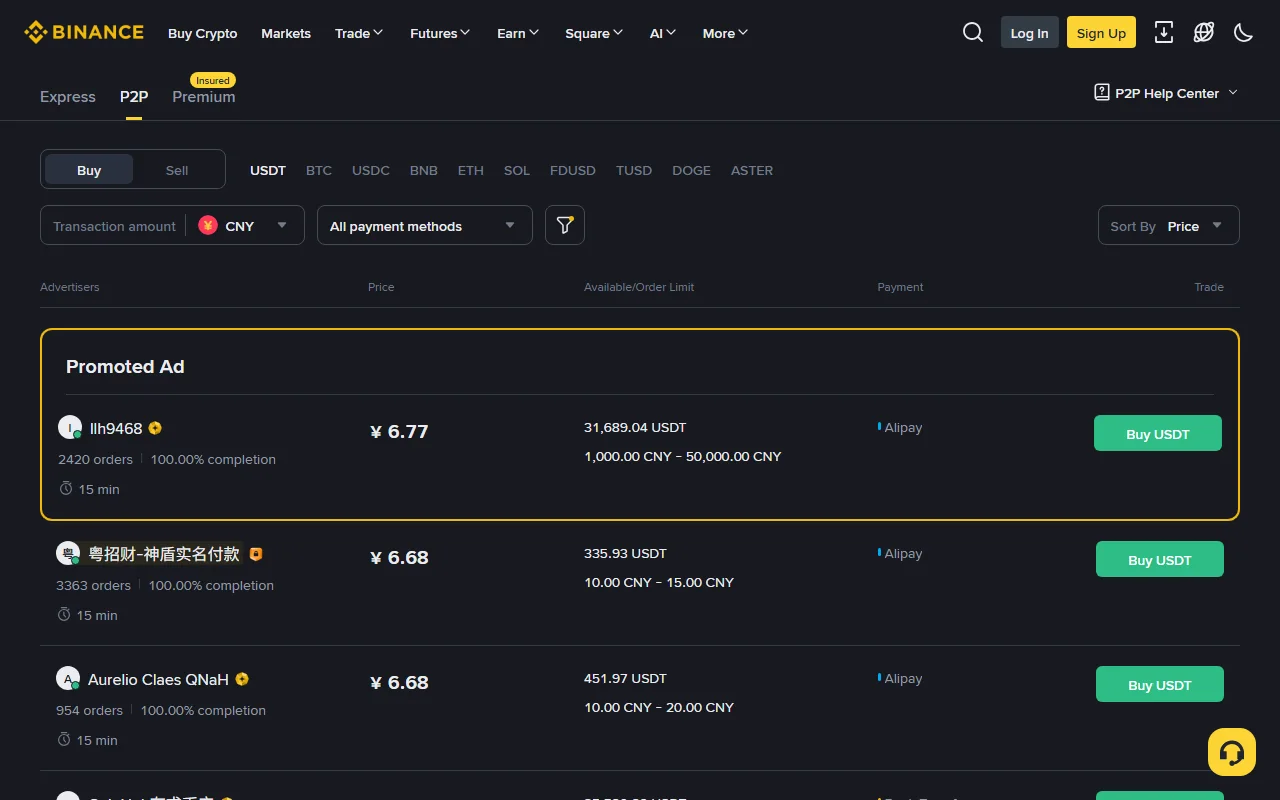Select the FDUSD crypto tab
Viewport: 1280px width, 800px height.
tap(573, 170)
